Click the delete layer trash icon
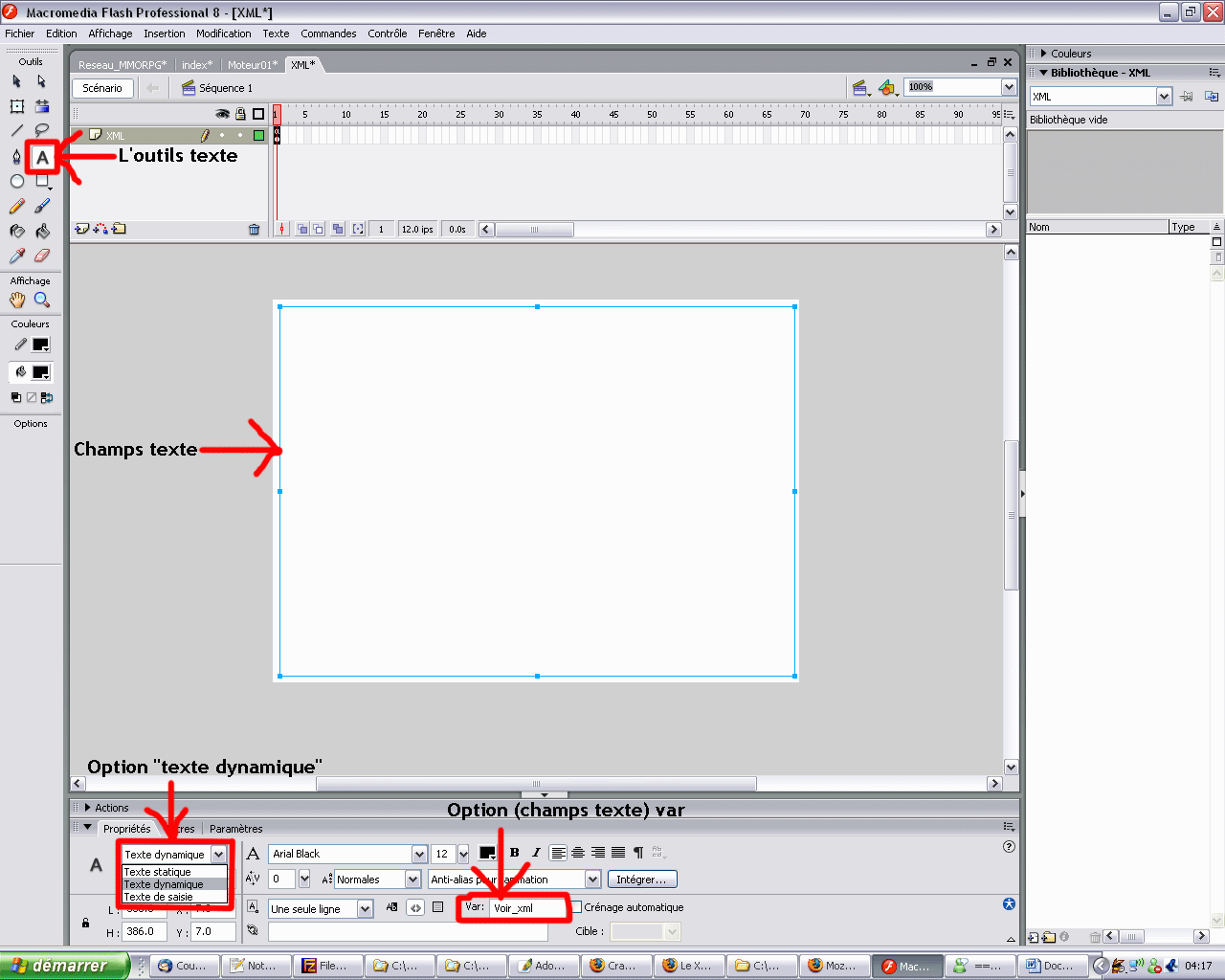This screenshot has width=1225, height=980. pos(254,230)
